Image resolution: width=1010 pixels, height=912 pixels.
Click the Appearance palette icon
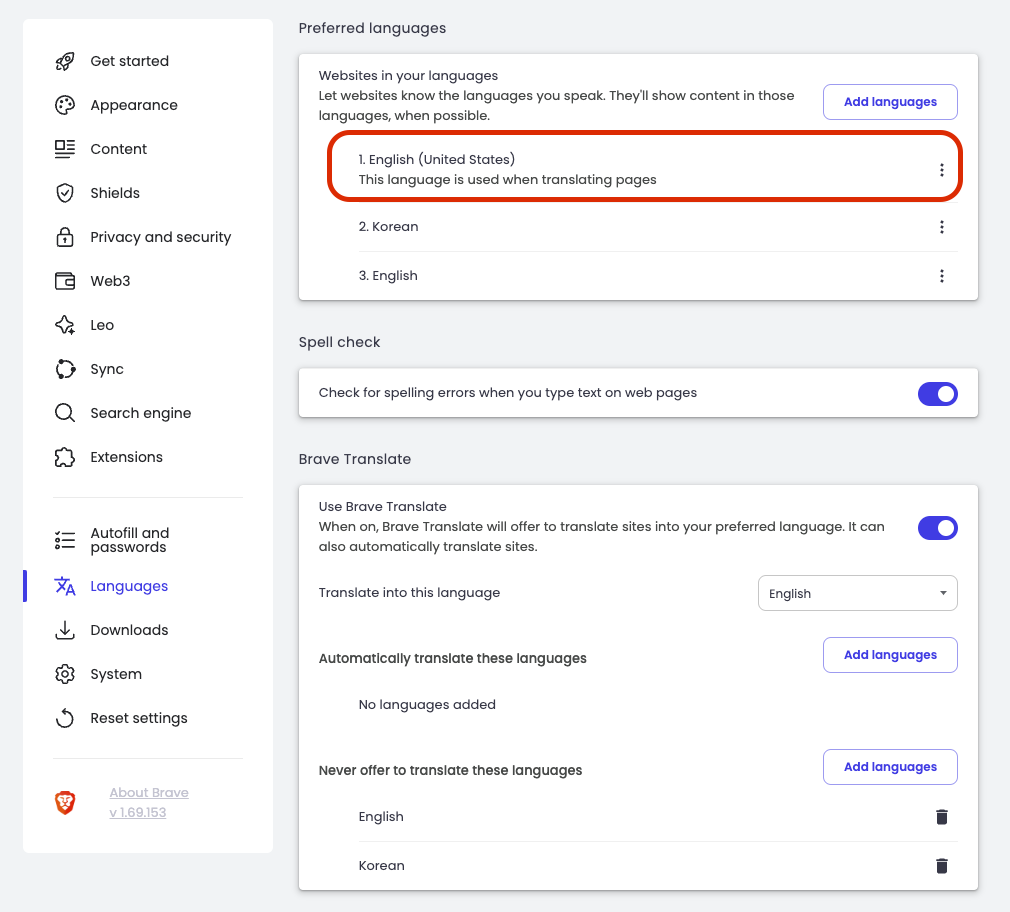65,105
